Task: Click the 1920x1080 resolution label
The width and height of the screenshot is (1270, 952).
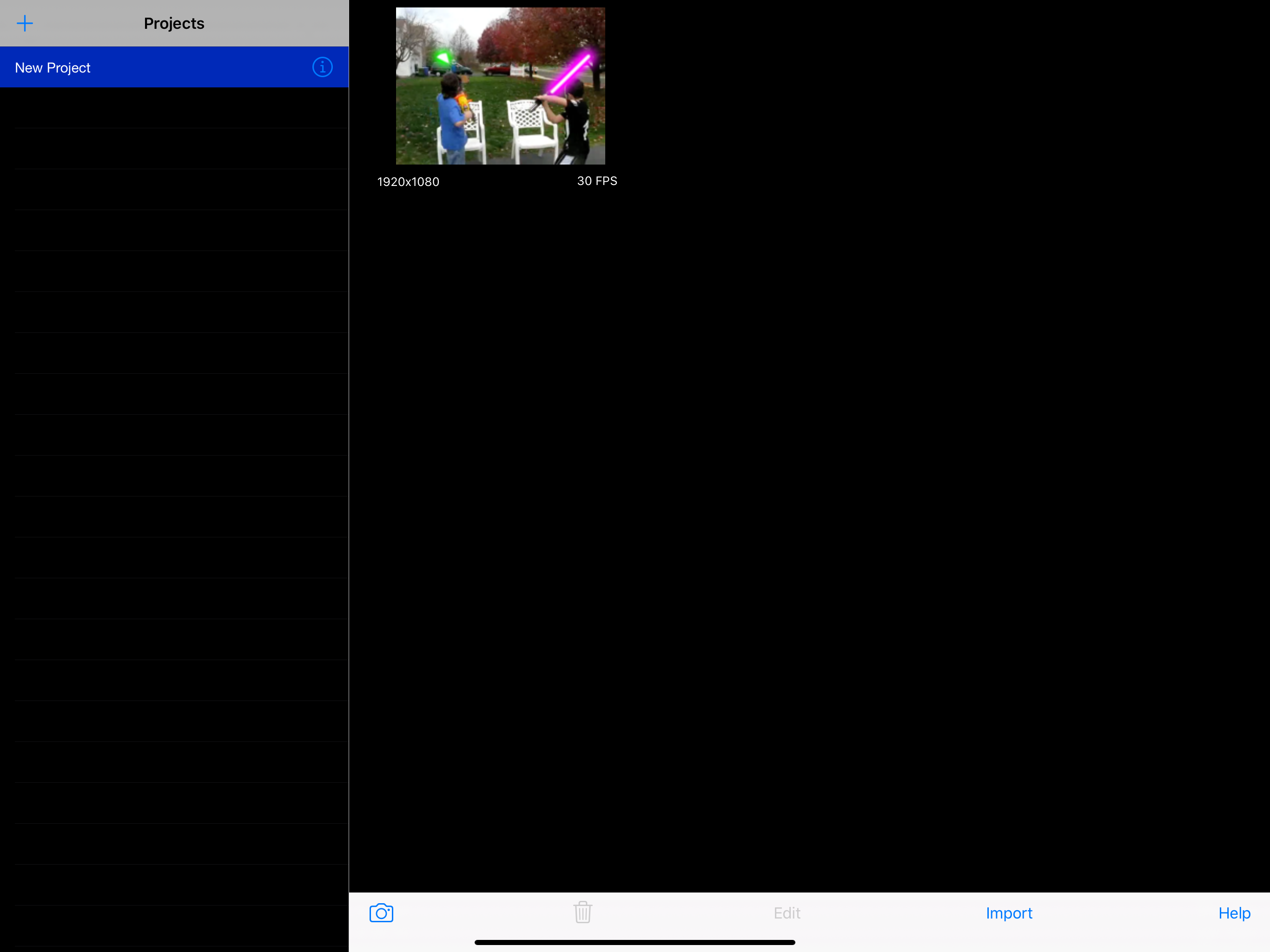Action: 408,182
